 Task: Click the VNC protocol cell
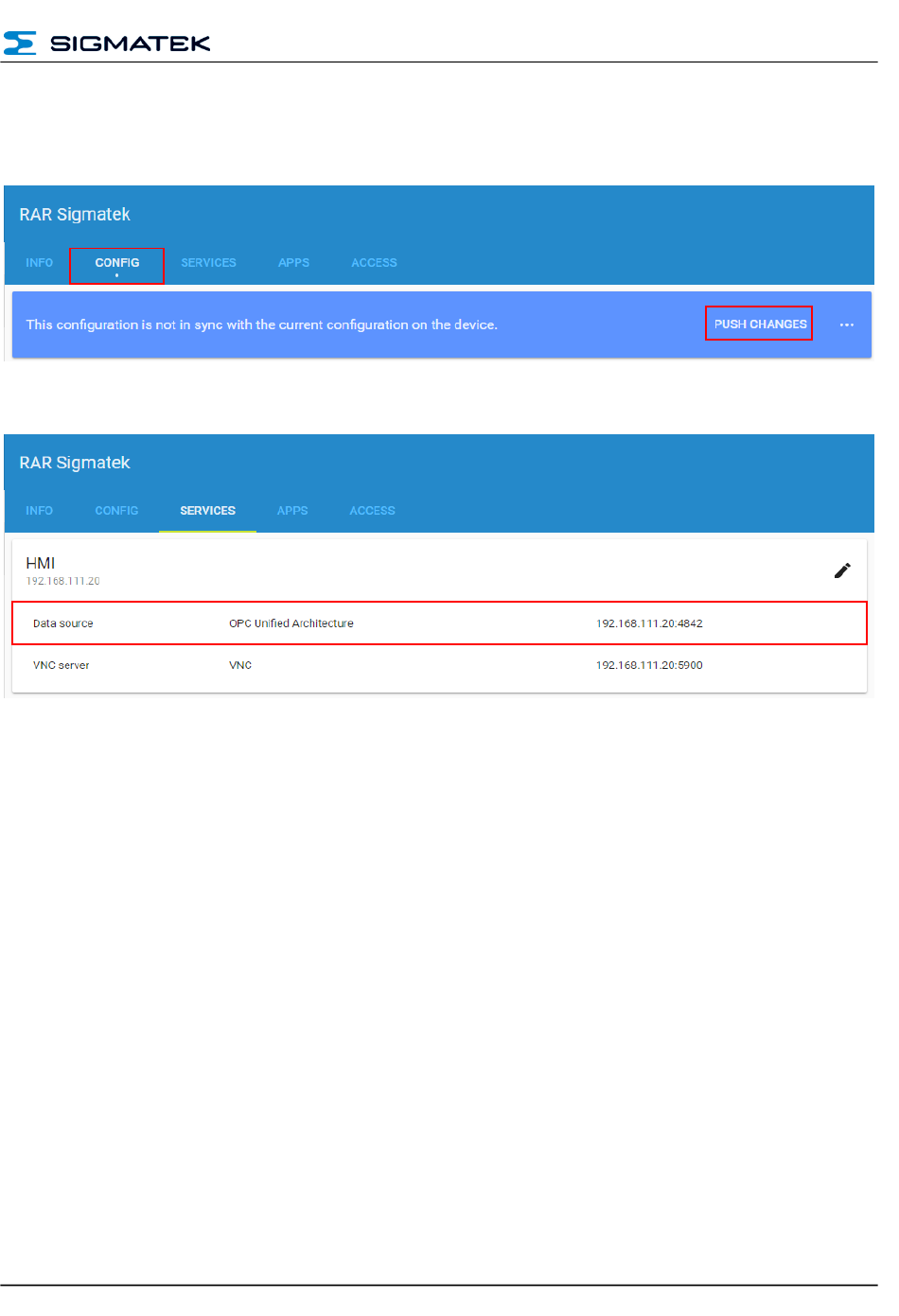tap(240, 665)
